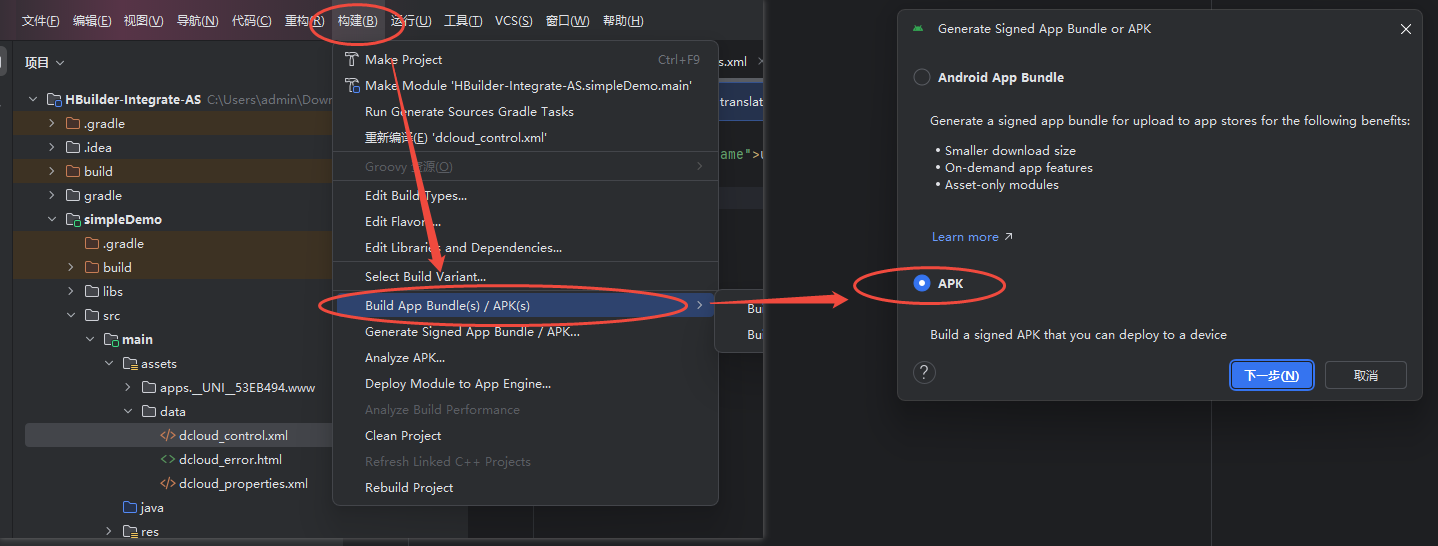
Task: Open the 构建(B) menu
Action: (357, 21)
